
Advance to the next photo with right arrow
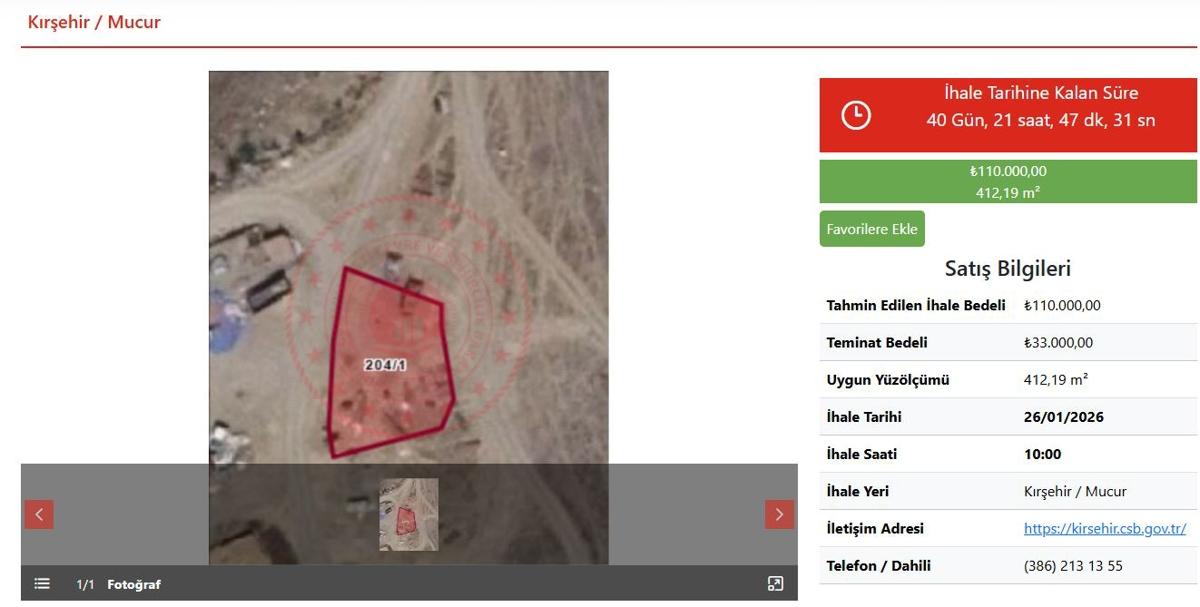[x=779, y=514]
